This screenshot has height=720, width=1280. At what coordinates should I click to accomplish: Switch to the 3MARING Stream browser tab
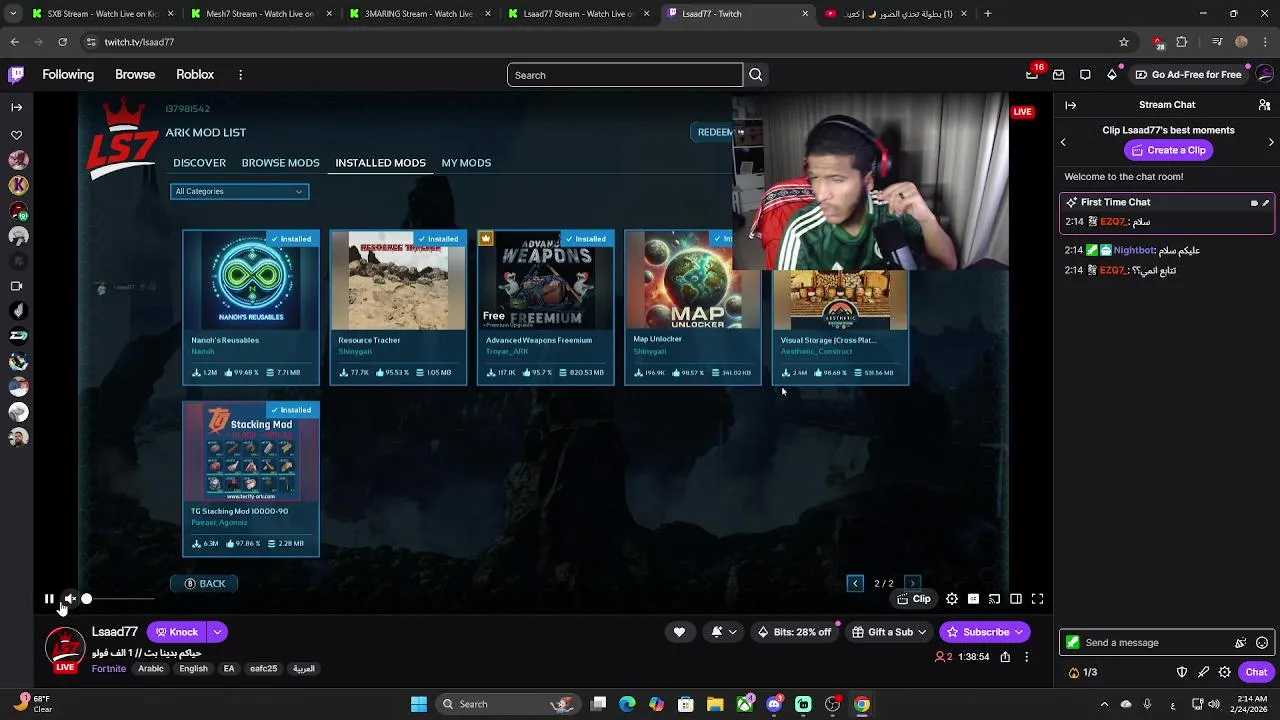[418, 14]
